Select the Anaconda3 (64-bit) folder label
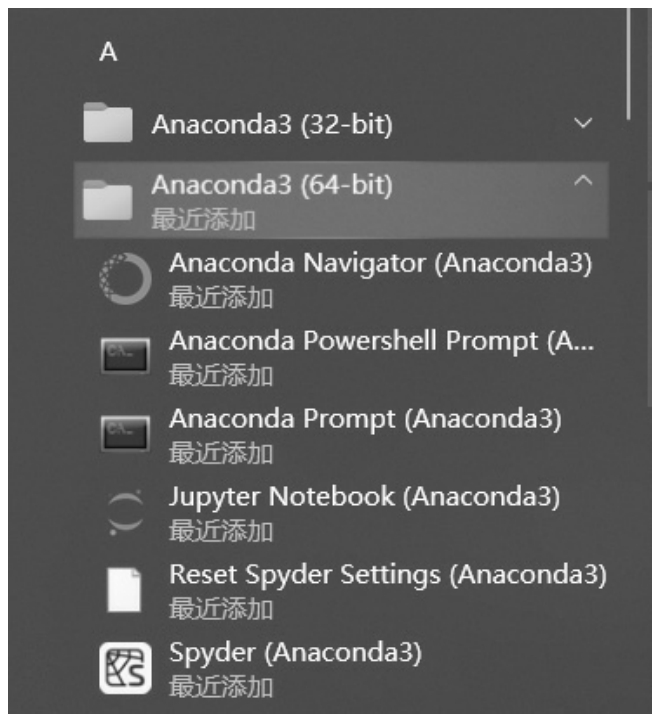This screenshot has width=655, height=717. tap(272, 185)
